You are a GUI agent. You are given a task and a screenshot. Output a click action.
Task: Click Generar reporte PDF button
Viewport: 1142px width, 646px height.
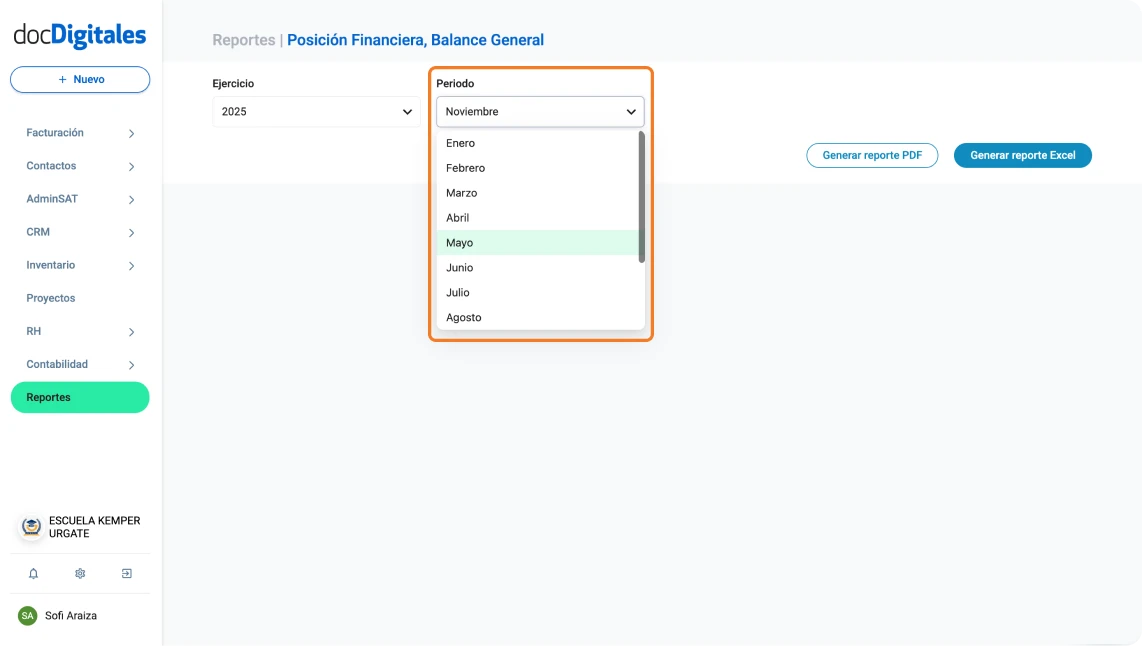tap(872, 156)
